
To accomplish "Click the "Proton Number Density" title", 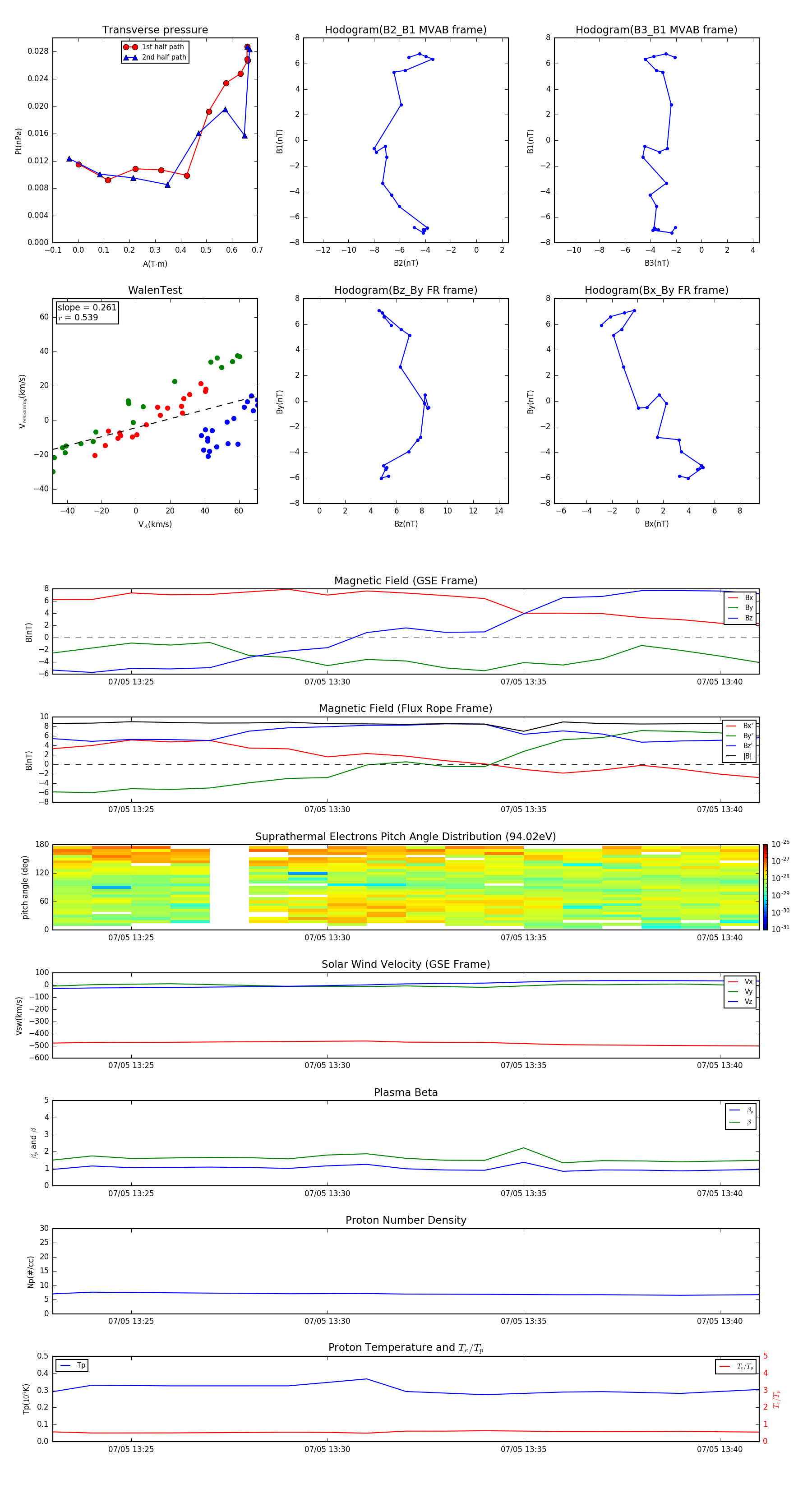I will click(406, 1220).
